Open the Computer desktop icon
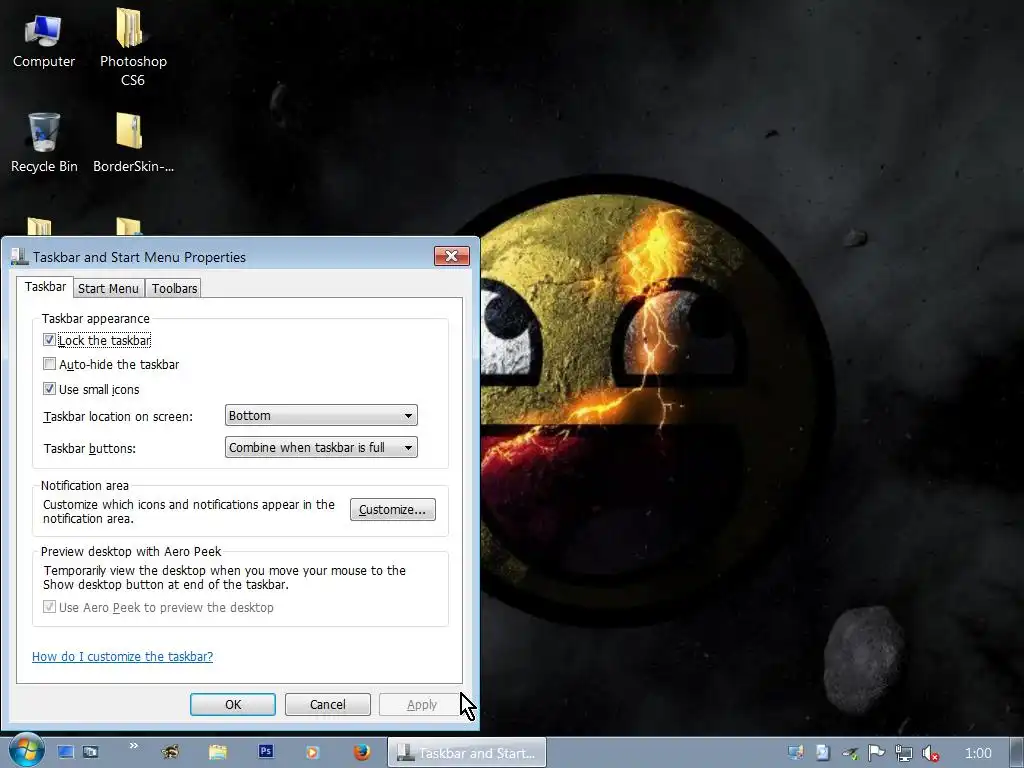 (43, 41)
